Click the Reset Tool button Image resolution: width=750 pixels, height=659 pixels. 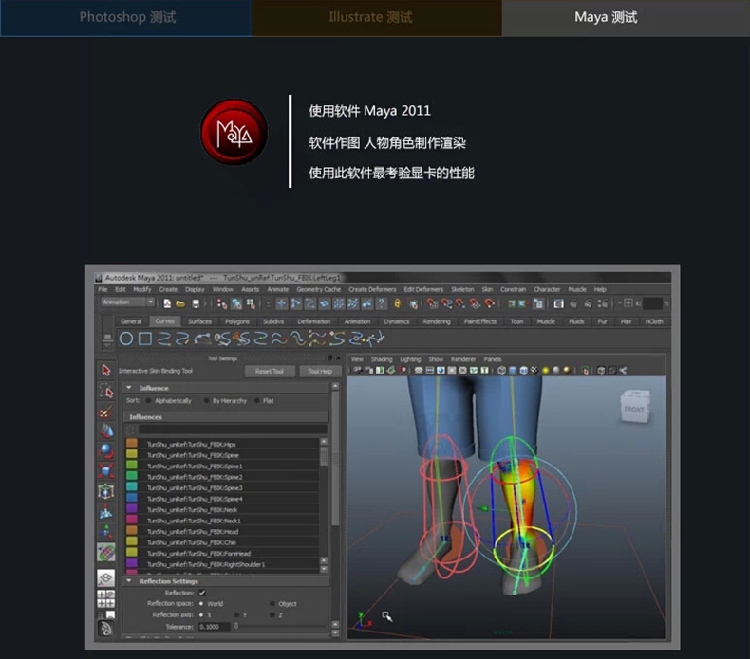coord(269,372)
